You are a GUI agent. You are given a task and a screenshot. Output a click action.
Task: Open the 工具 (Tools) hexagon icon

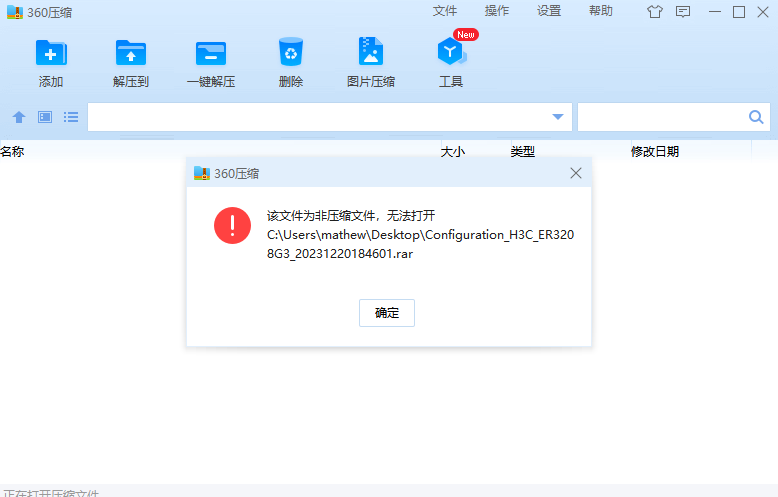[451, 52]
